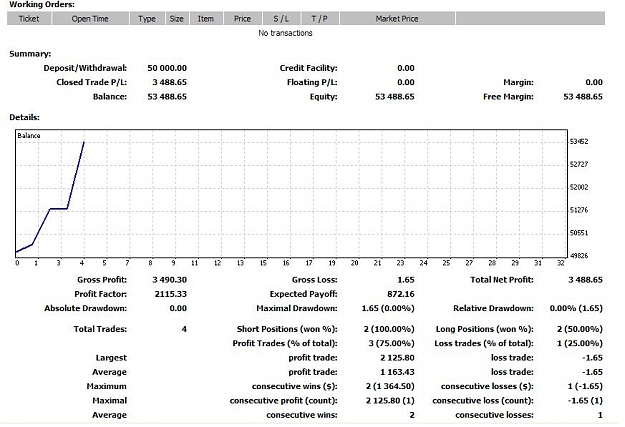Click the Absolute Drawdown value
The width and height of the screenshot is (625, 427).
click(x=178, y=308)
